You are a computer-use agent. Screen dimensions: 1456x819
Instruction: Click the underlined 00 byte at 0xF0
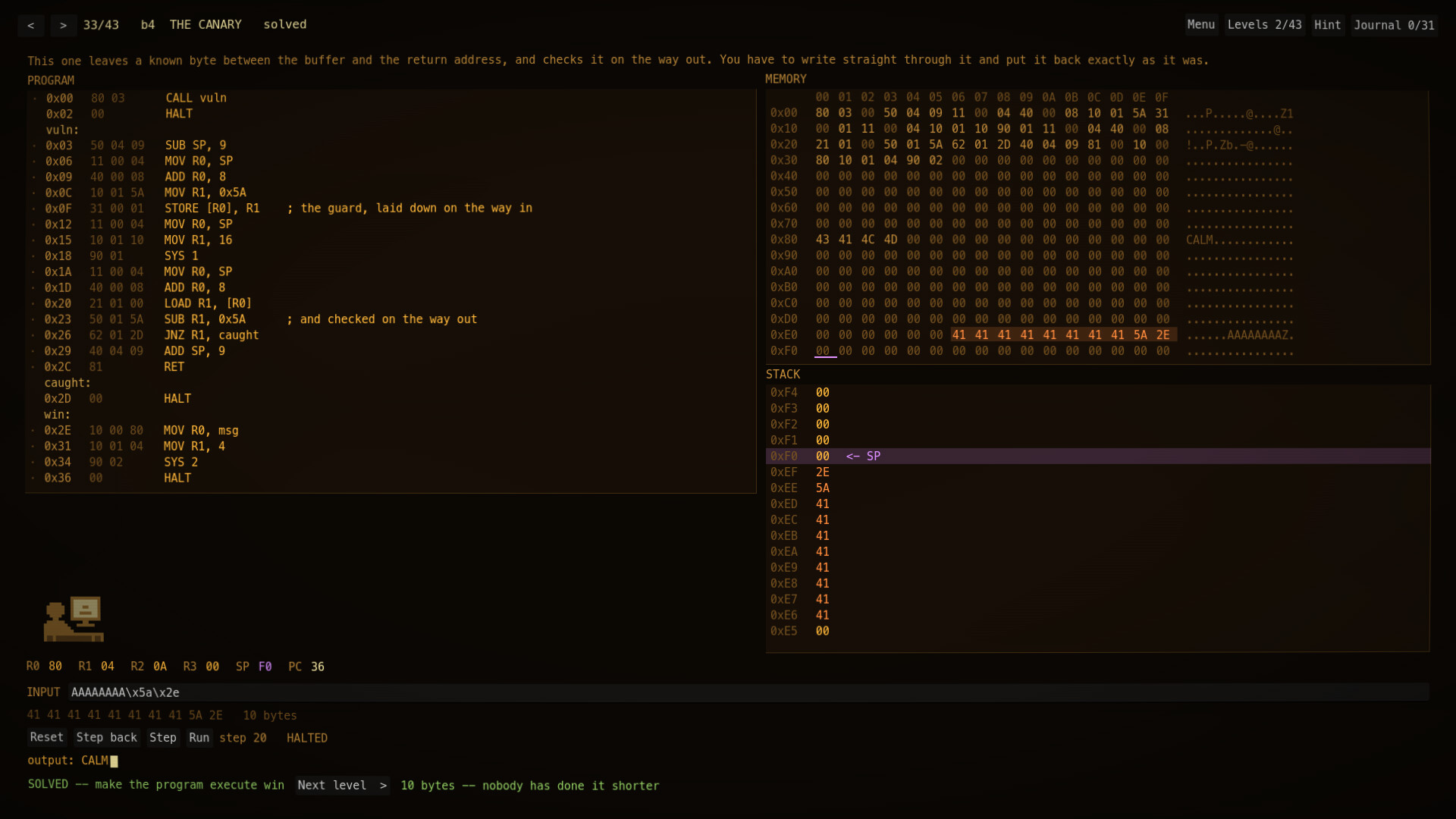(823, 351)
